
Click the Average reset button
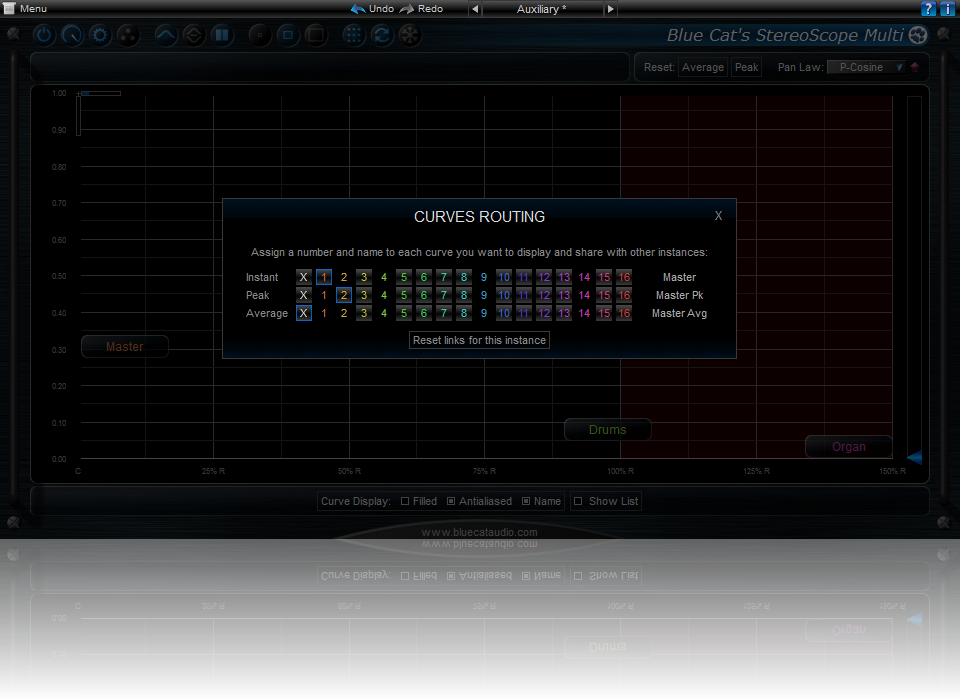pos(702,68)
